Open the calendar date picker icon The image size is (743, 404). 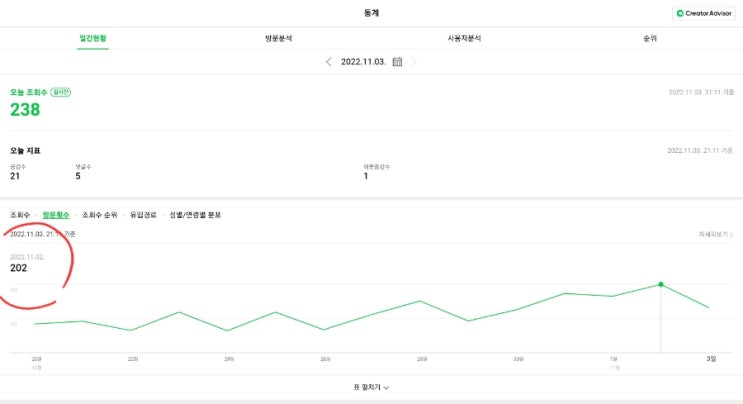click(x=397, y=62)
